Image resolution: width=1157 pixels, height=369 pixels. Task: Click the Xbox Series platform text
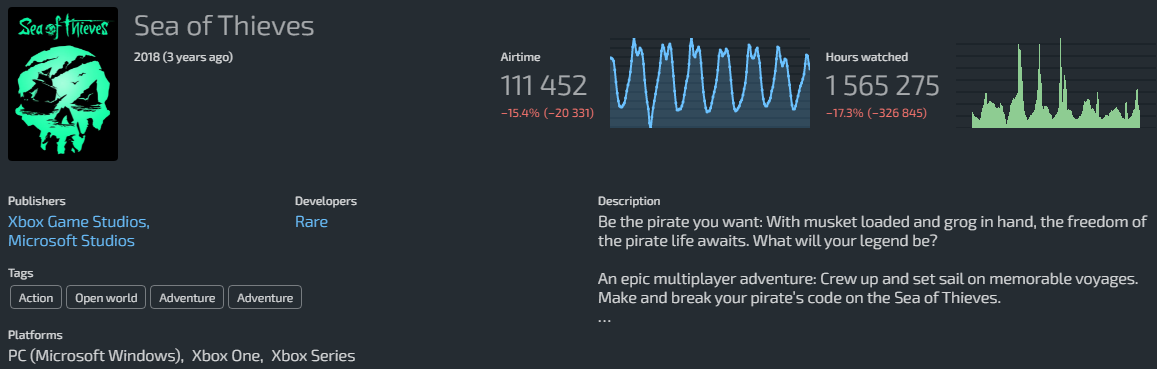(314, 356)
